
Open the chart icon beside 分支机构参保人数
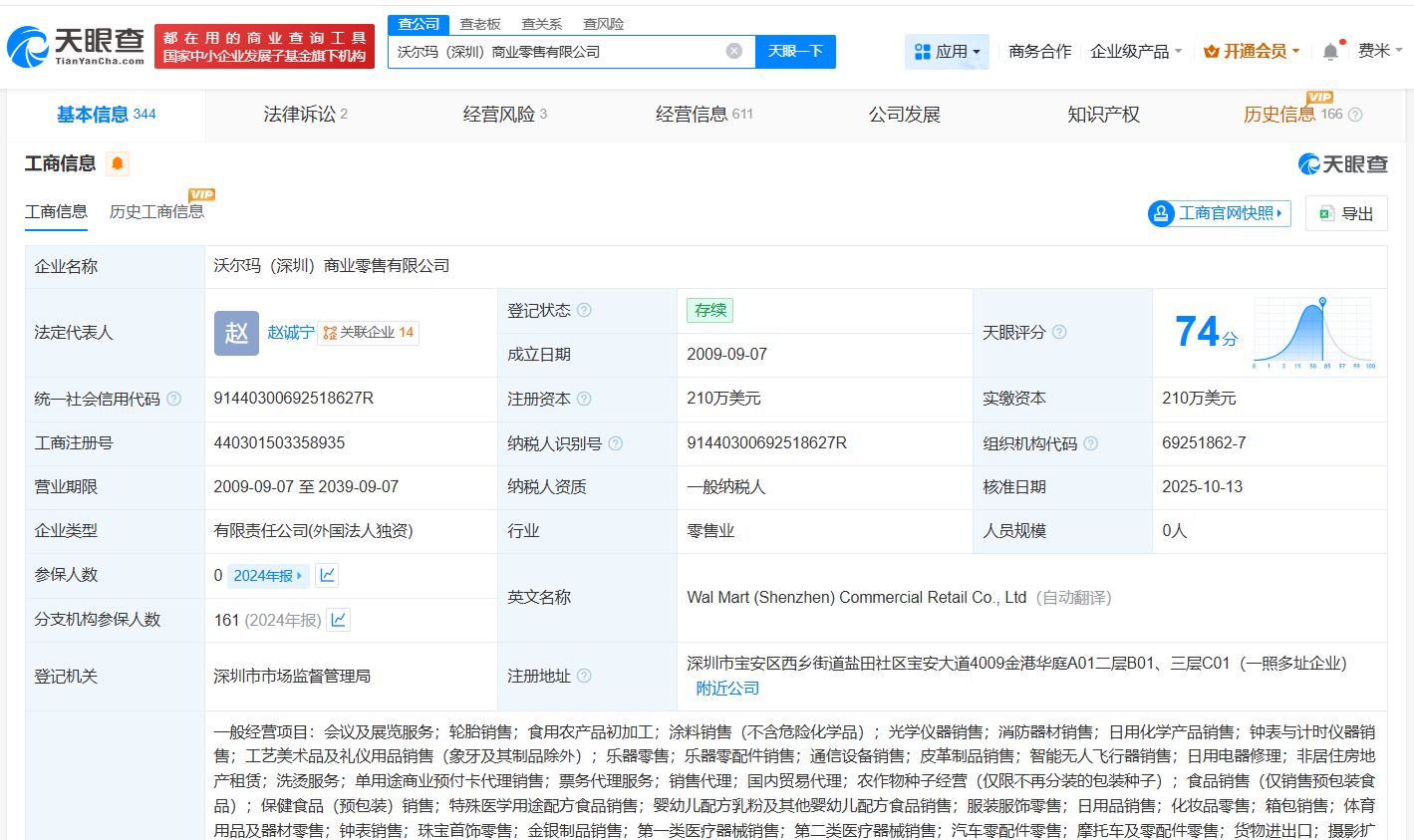pyautogui.click(x=338, y=619)
